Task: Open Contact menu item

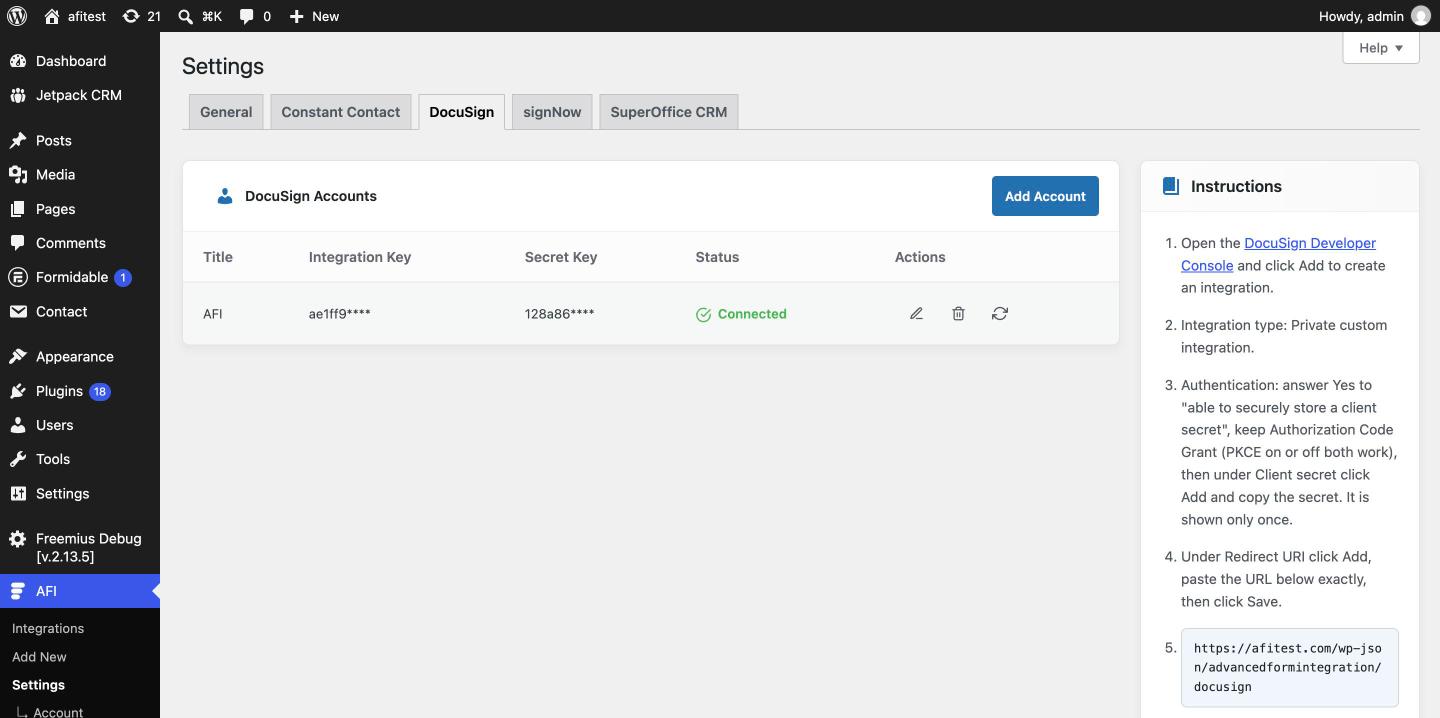Action: (80, 312)
